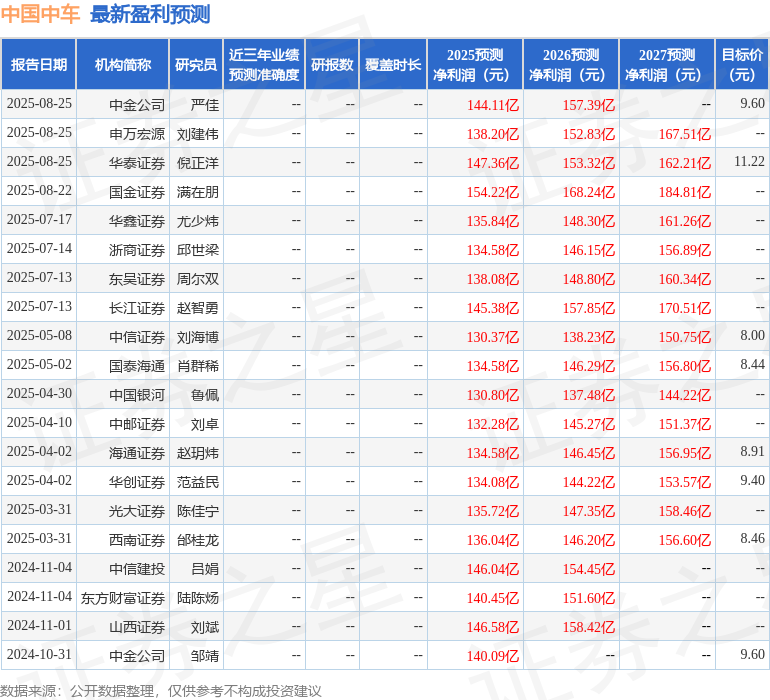Click researcher name 满在朋
This screenshot has height=700, width=770.
198,192
